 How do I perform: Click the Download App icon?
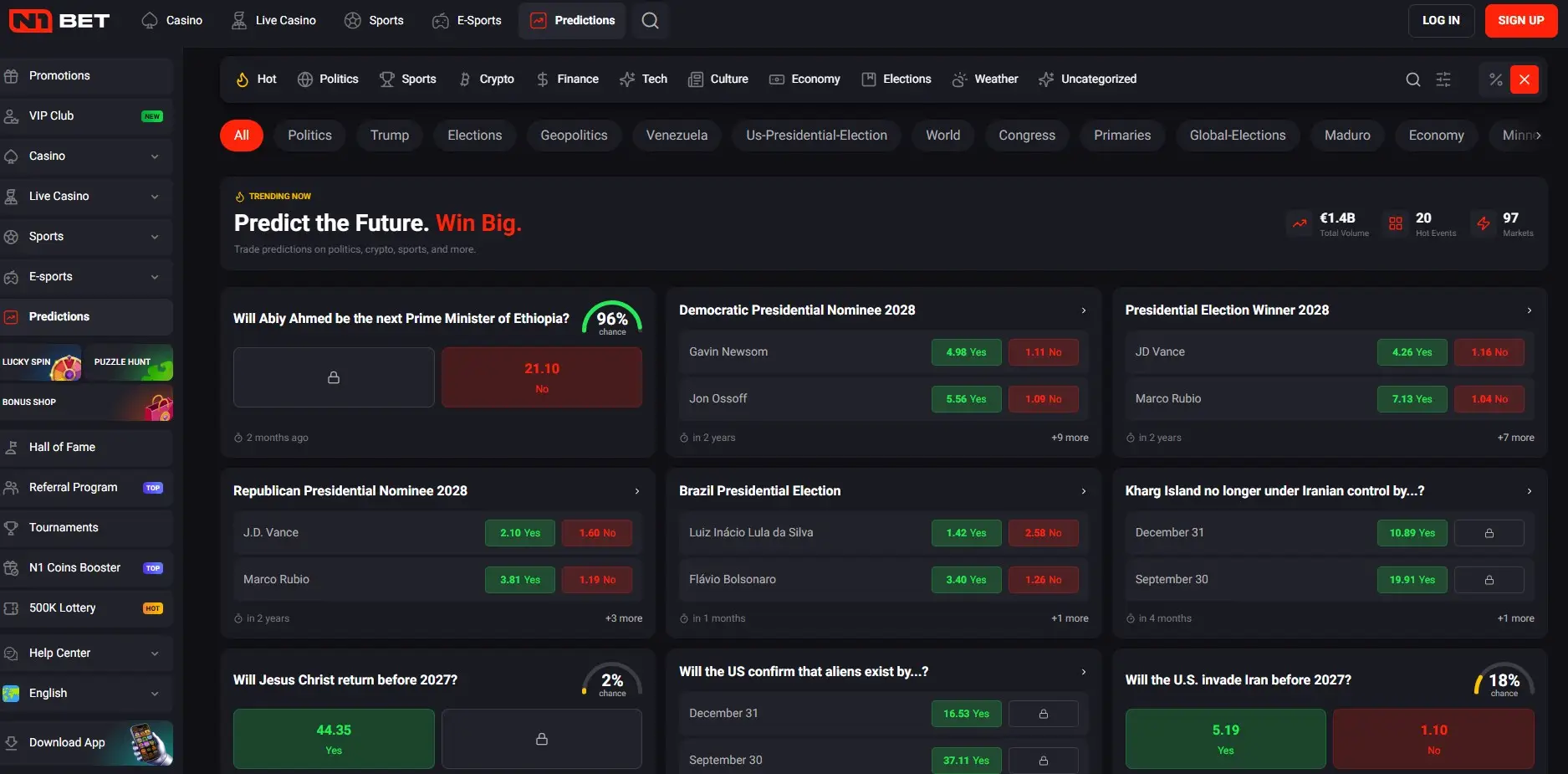click(x=11, y=742)
